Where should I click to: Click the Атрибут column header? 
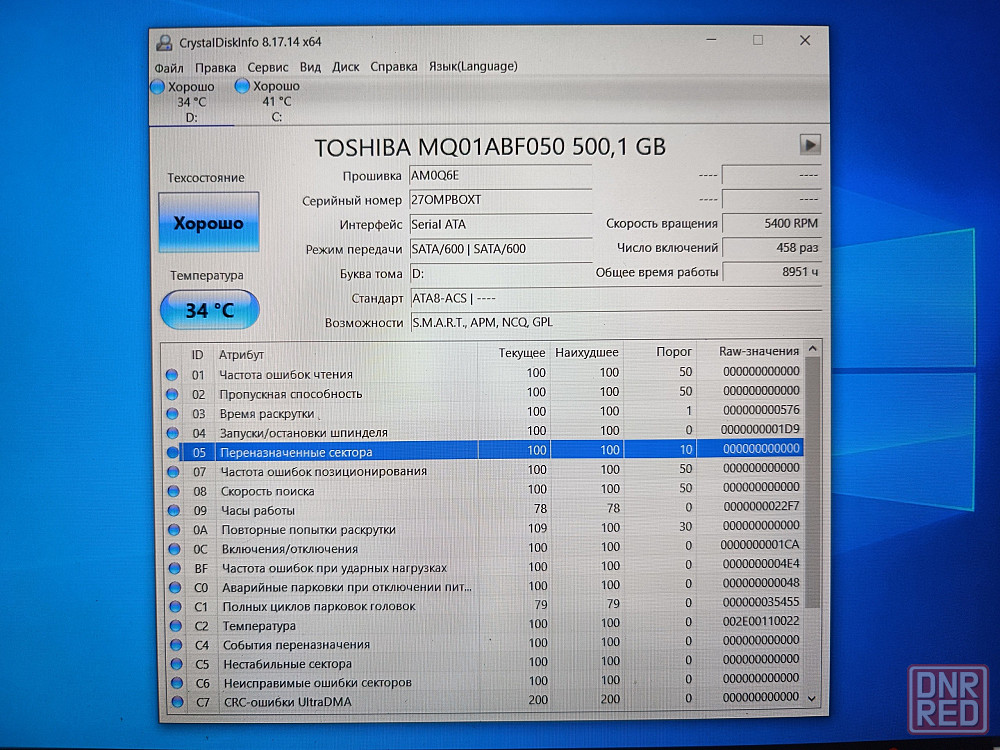coord(241,355)
